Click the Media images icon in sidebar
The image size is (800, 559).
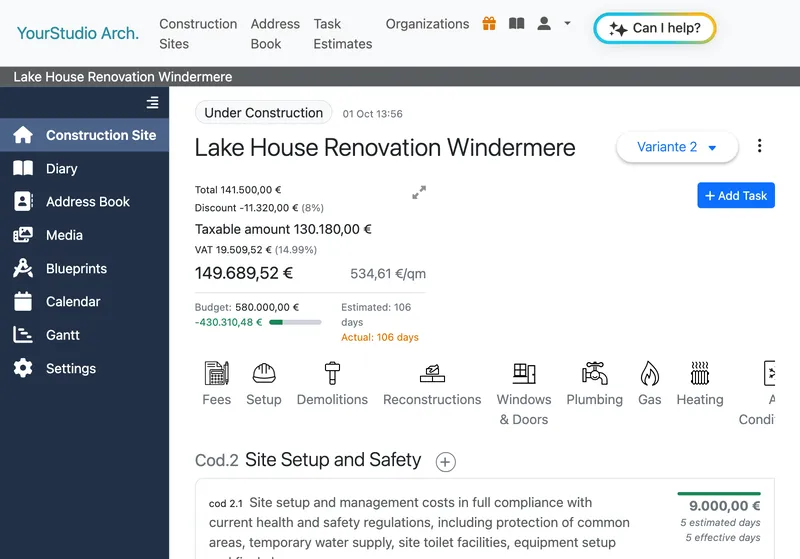coord(23,235)
